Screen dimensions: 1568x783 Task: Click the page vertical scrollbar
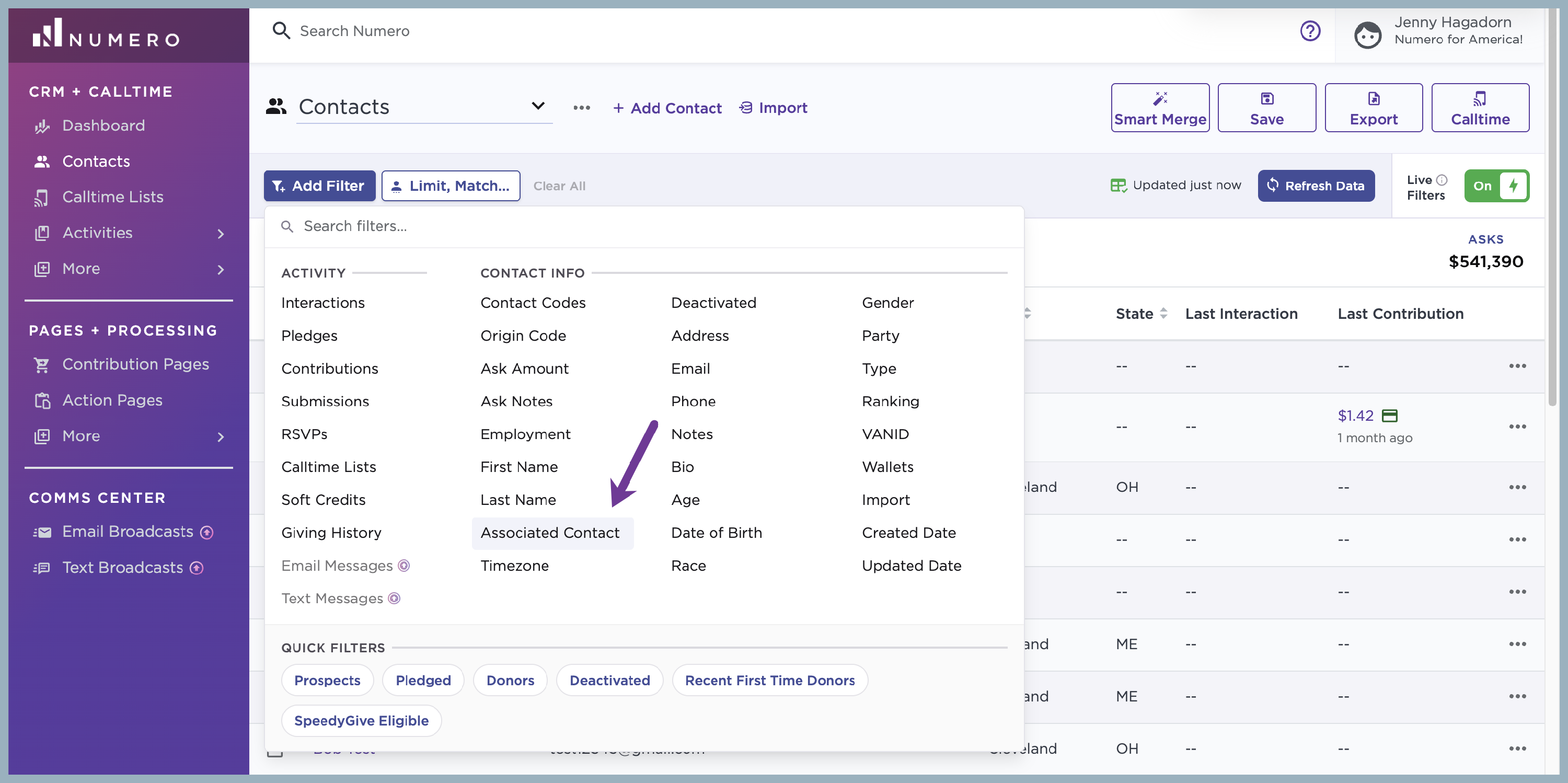pos(1552,207)
